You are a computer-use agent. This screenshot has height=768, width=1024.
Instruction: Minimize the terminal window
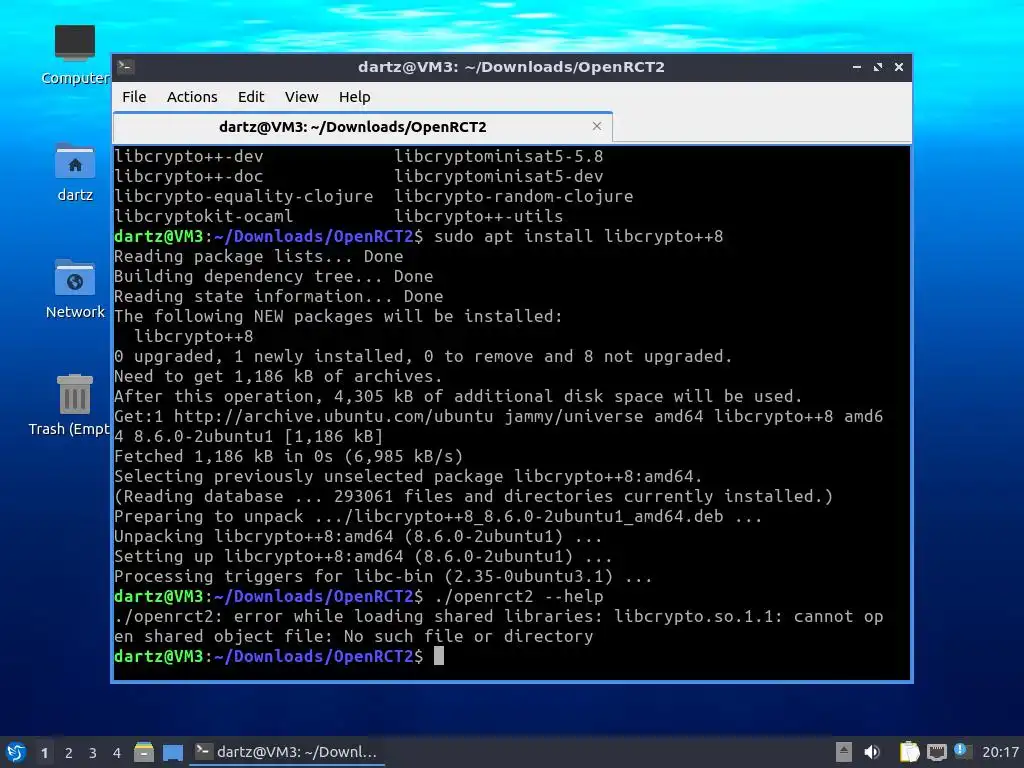(857, 67)
